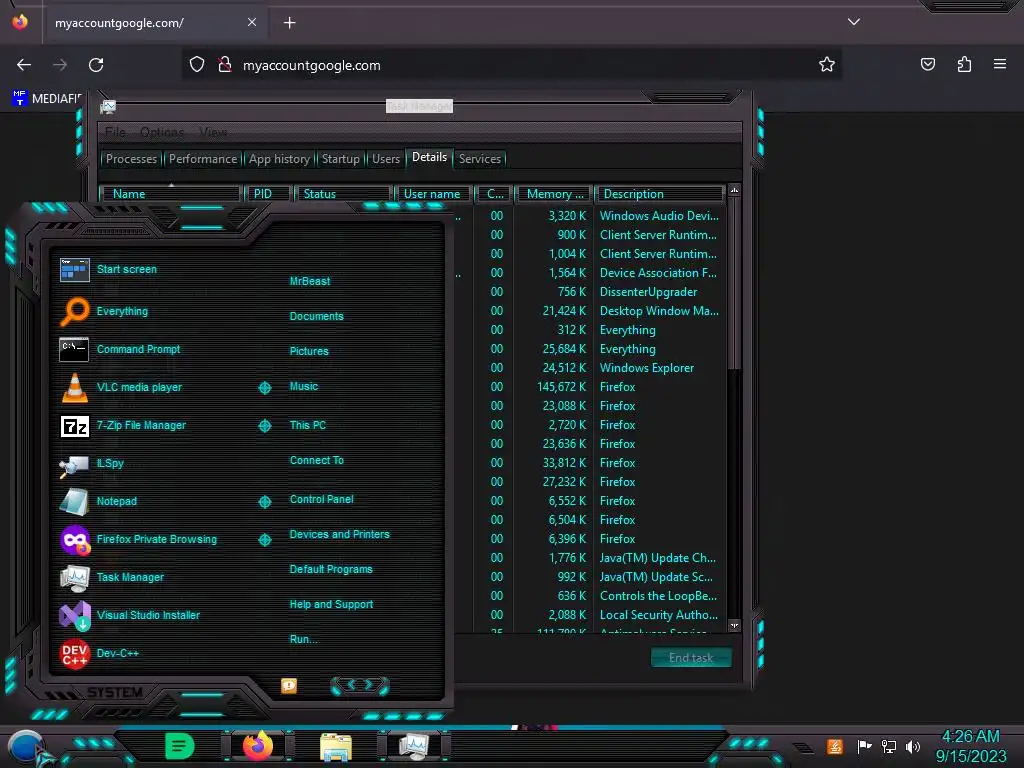The height and width of the screenshot is (768, 1024).
Task: Expand 7-Zip File Manager jump list arrow
Action: [264, 426]
